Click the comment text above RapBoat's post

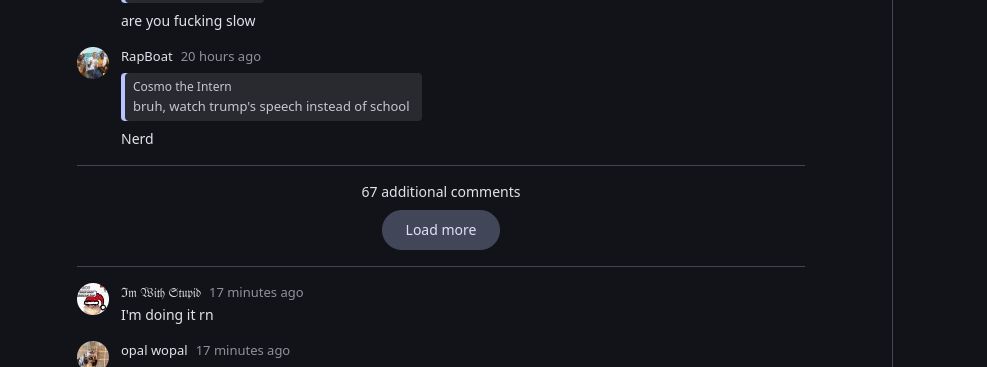[188, 21]
